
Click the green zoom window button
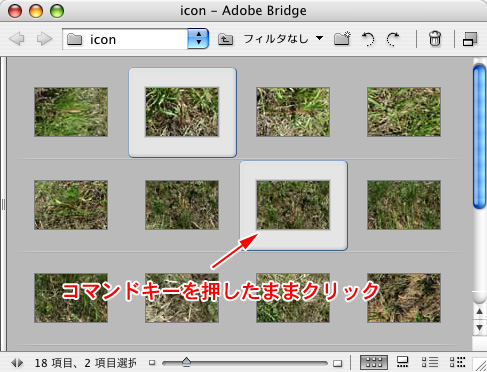click(57, 11)
